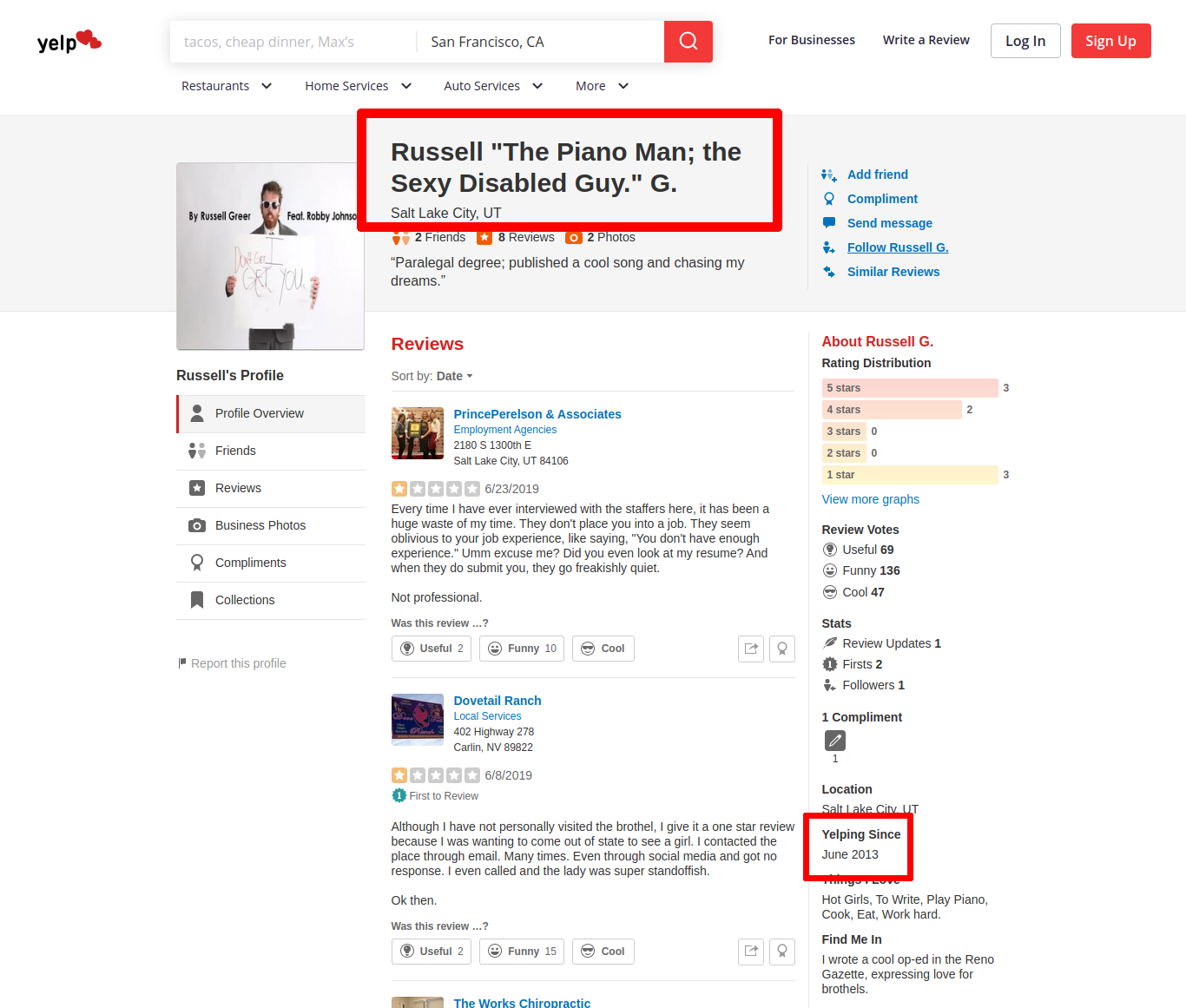The width and height of the screenshot is (1186, 1008).
Task: Click the Yelp logo
Action: click(69, 41)
